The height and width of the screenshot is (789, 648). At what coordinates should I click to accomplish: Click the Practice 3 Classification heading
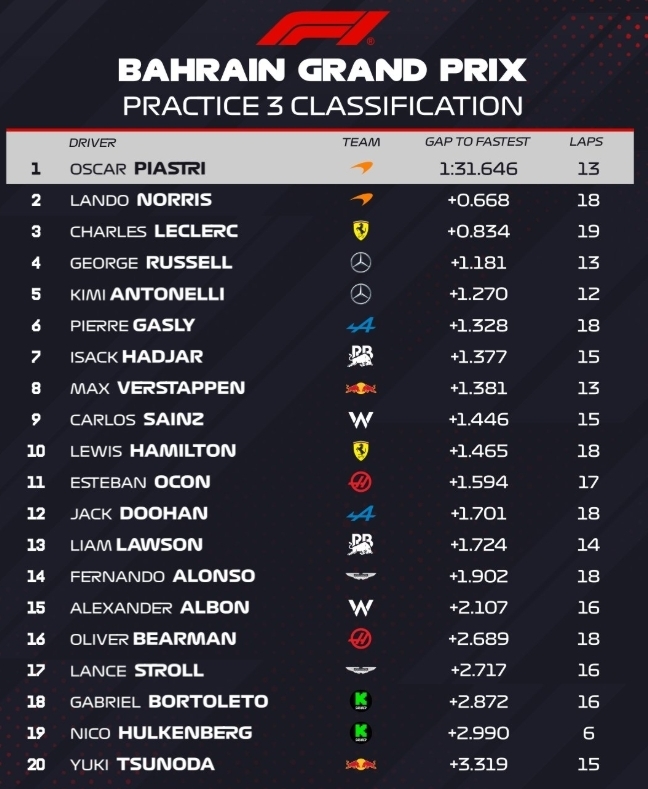coord(321,105)
